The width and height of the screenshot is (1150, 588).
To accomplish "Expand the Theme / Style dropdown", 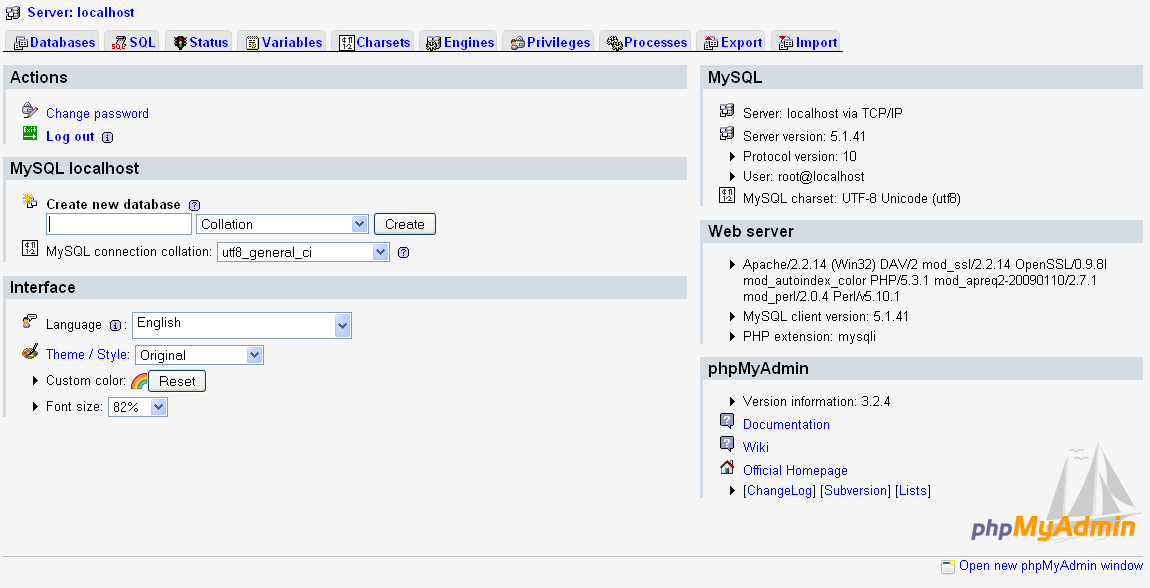I will click(x=199, y=354).
